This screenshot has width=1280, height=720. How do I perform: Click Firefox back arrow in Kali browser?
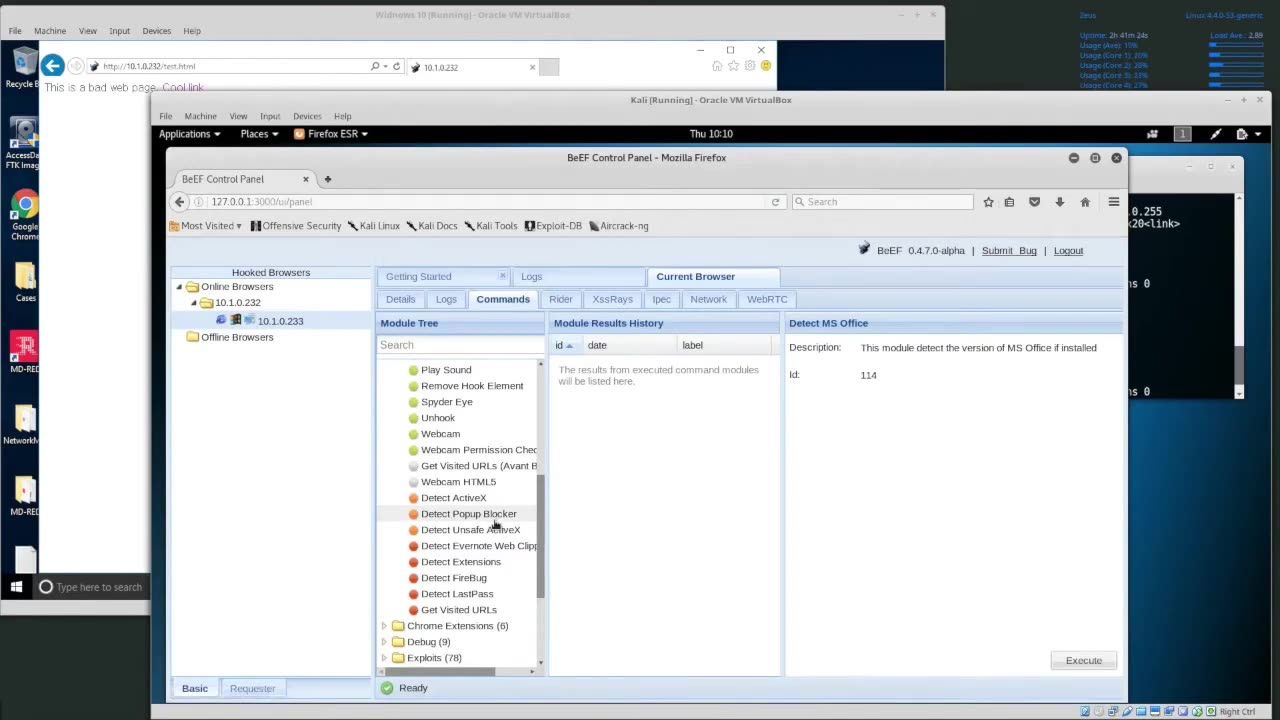(179, 202)
